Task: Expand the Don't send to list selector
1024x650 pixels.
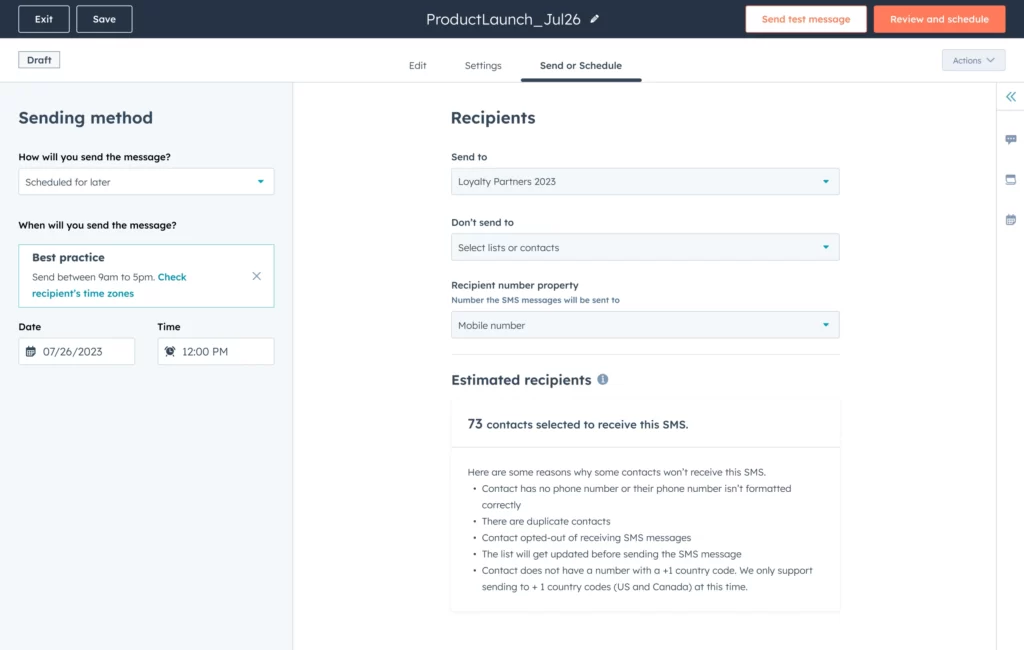Action: 644,248
